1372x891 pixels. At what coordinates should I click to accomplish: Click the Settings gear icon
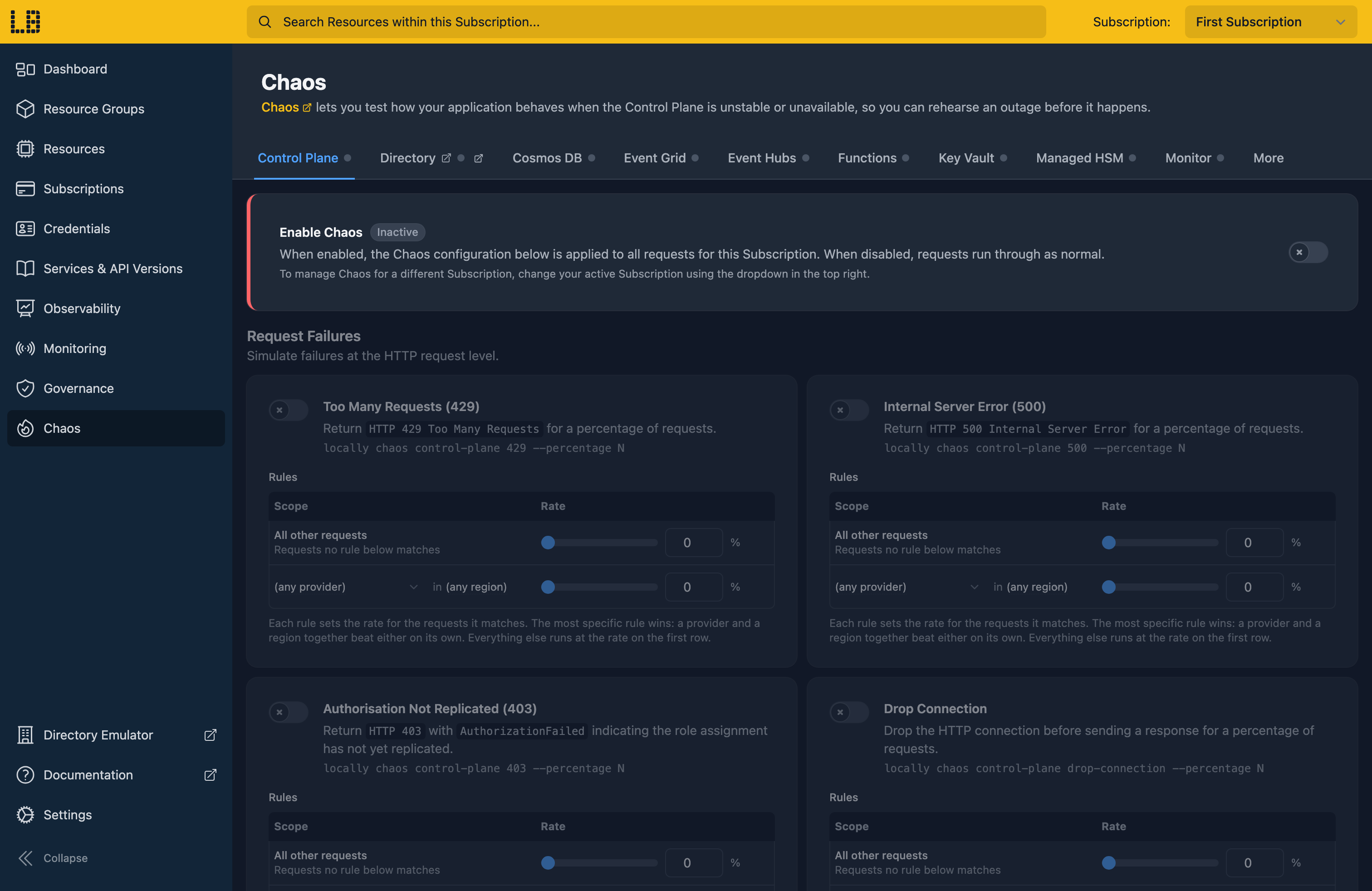tap(25, 814)
